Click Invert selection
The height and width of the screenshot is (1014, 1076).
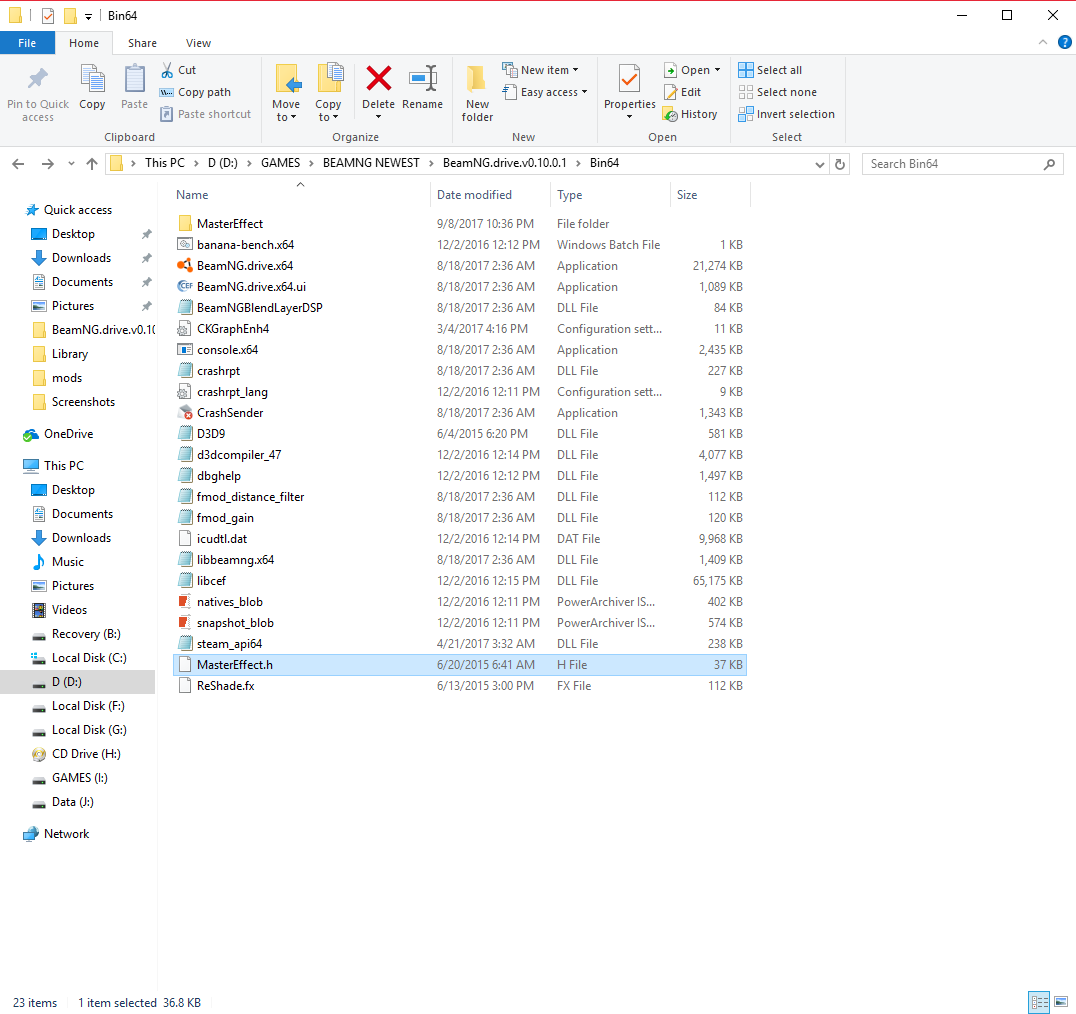(x=786, y=114)
